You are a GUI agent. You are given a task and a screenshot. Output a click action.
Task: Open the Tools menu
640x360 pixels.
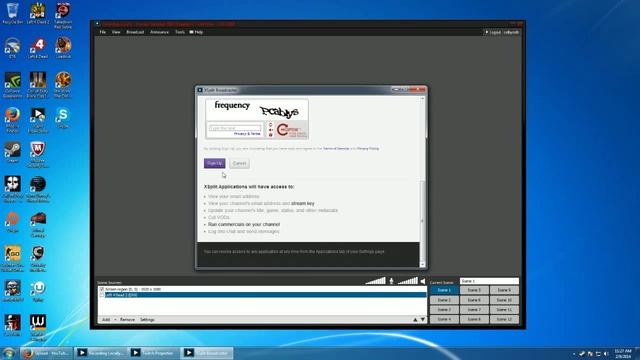click(180, 32)
